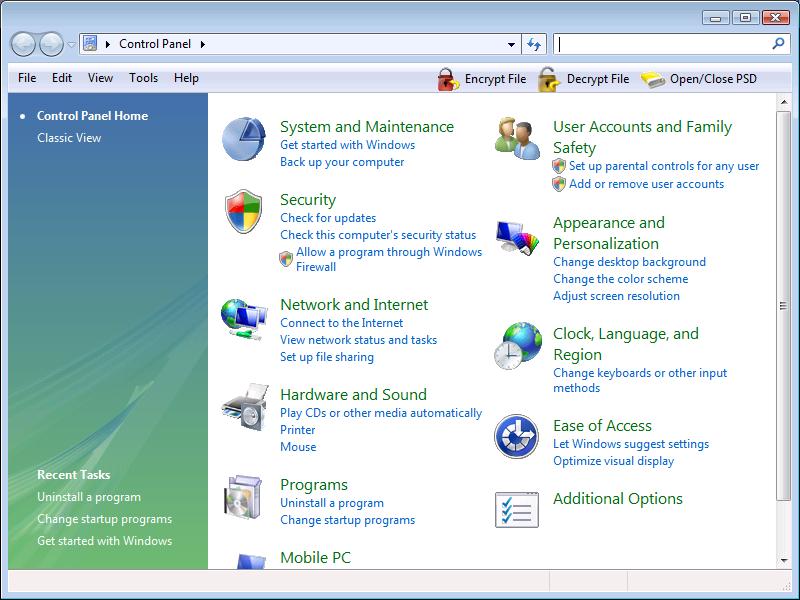Open the Help menu

[x=186, y=78]
